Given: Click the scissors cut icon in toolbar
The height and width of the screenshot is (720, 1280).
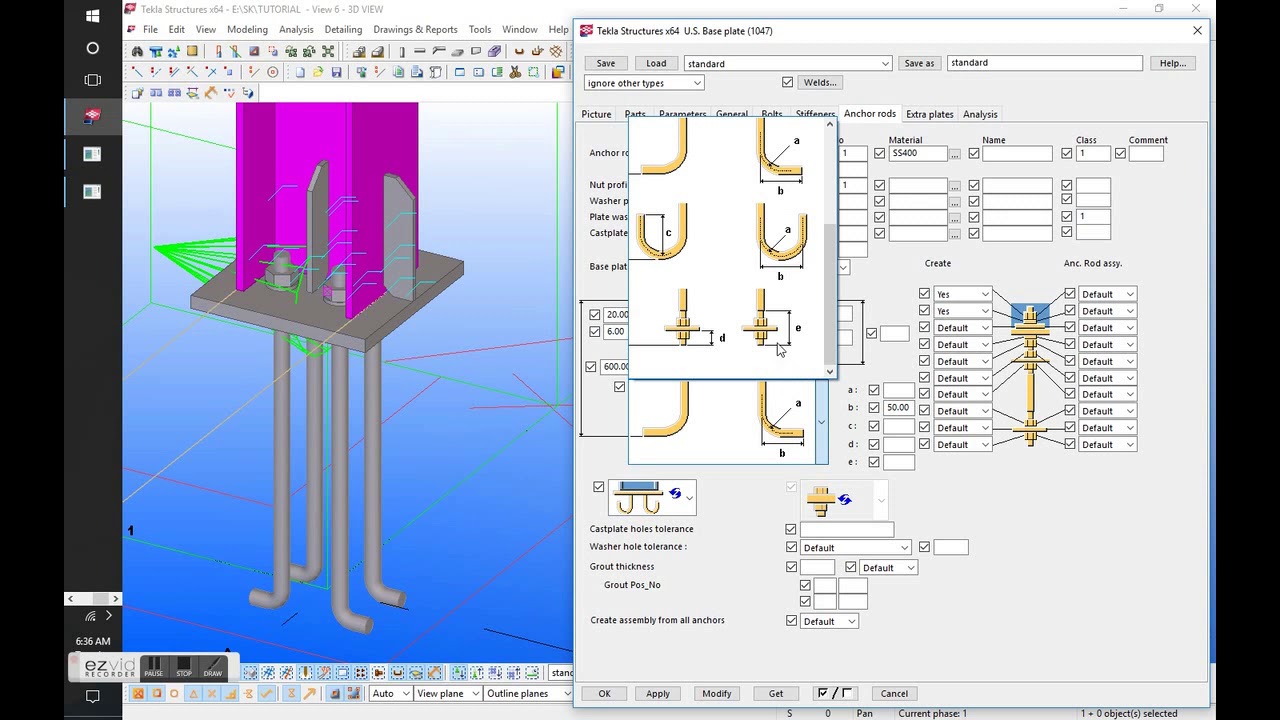Looking at the screenshot, I should pyautogui.click(x=514, y=72).
